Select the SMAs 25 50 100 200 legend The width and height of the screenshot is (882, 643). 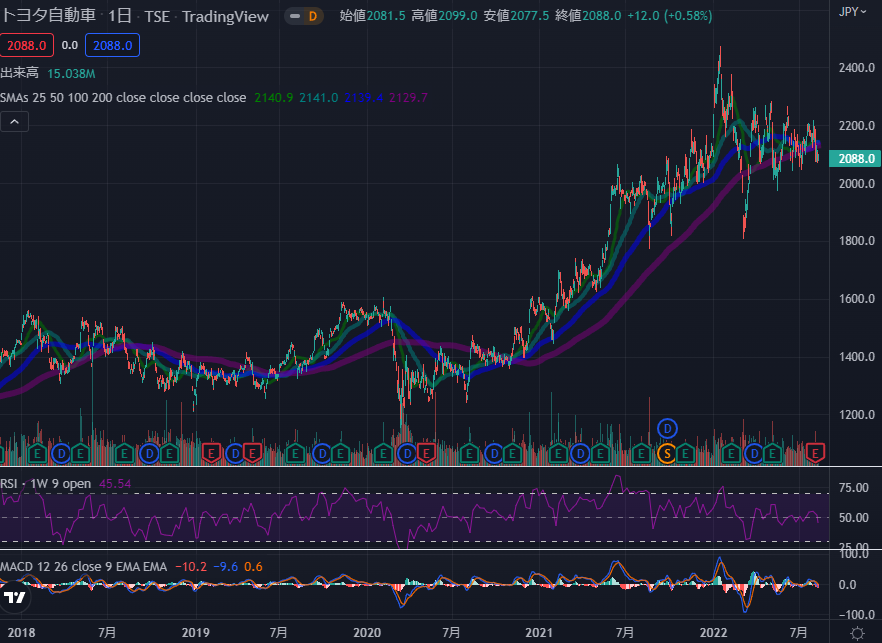click(x=123, y=97)
